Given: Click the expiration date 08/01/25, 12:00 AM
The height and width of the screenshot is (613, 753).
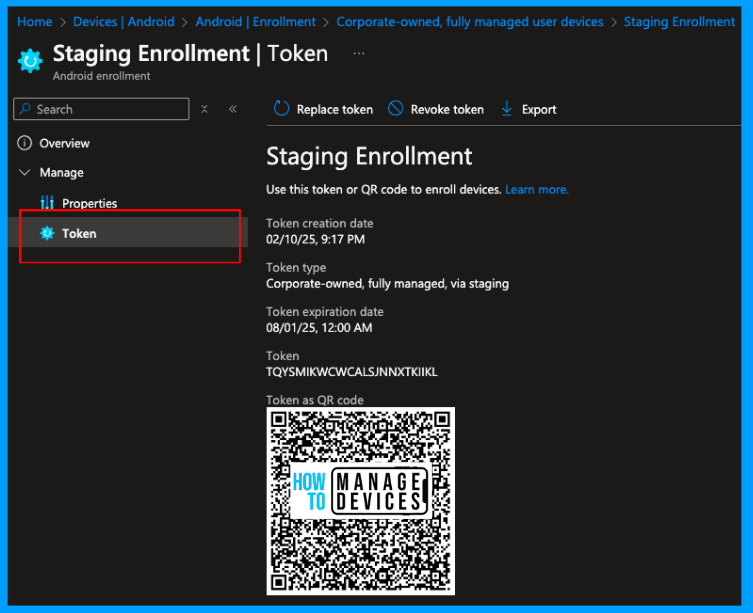Looking at the screenshot, I should point(319,328).
